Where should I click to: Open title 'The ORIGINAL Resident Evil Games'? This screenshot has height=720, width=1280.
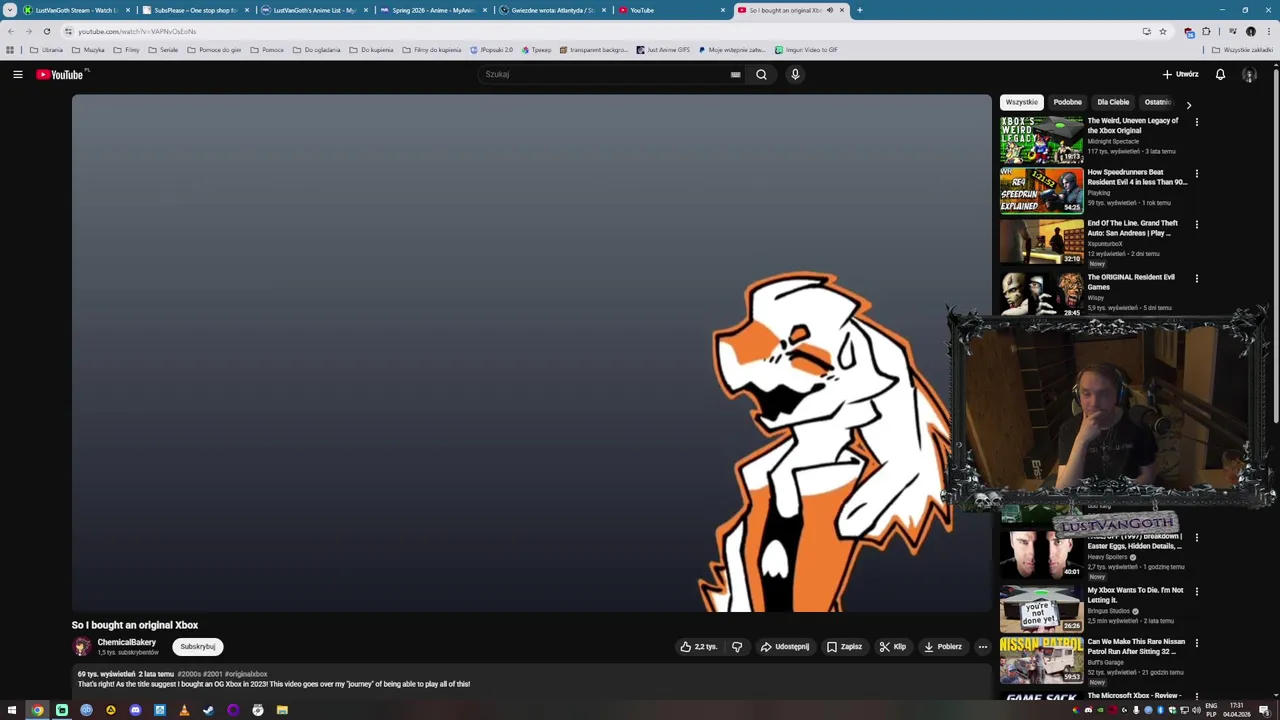point(1131,282)
